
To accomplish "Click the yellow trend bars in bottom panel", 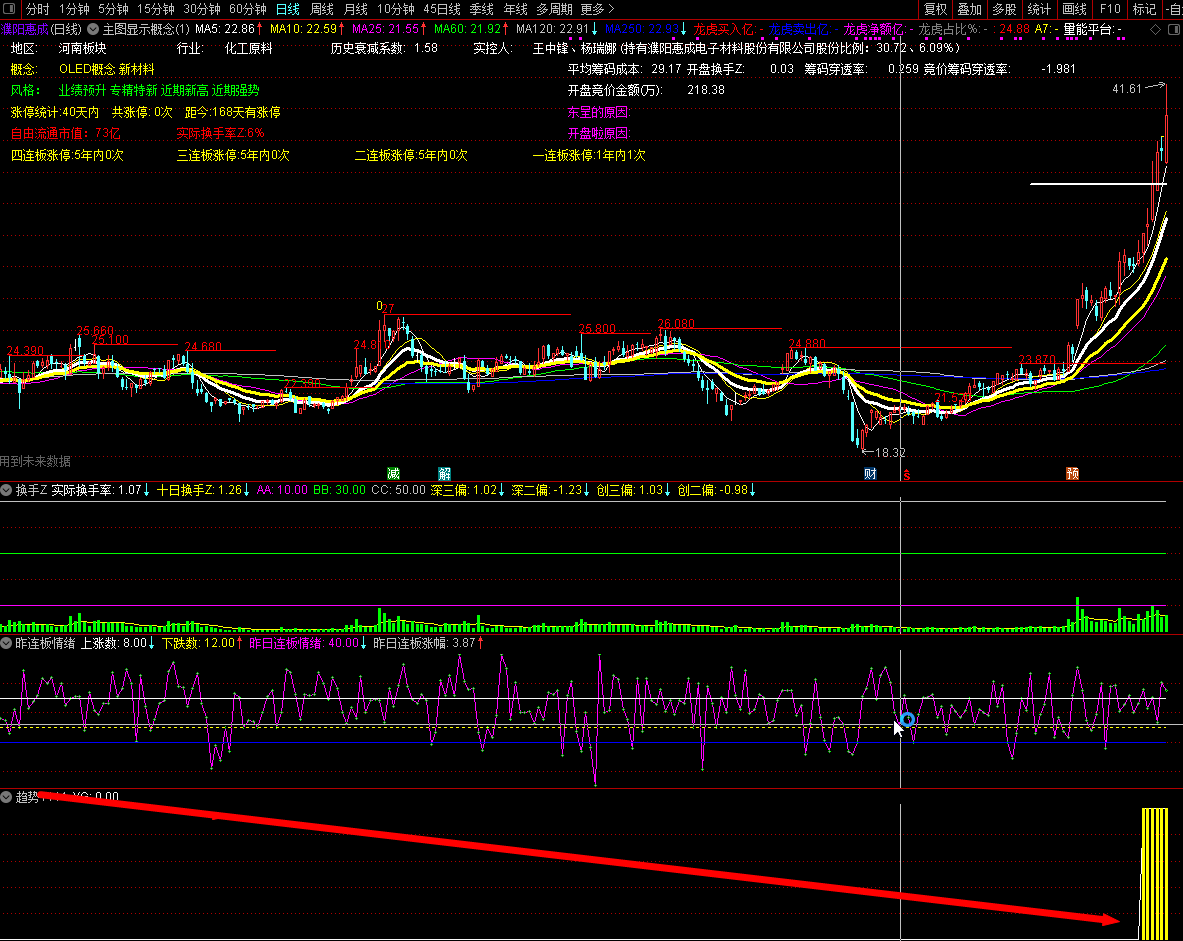I will (x=1154, y=873).
